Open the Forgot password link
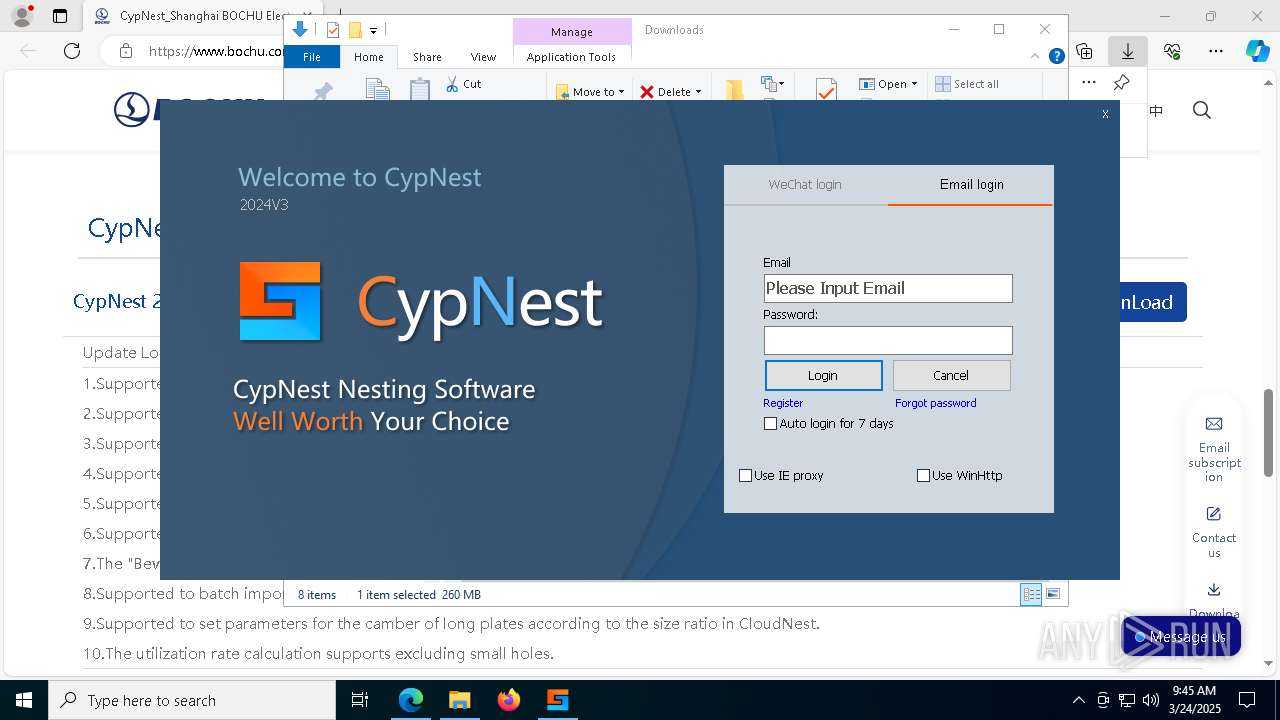This screenshot has width=1280, height=720. click(936, 403)
